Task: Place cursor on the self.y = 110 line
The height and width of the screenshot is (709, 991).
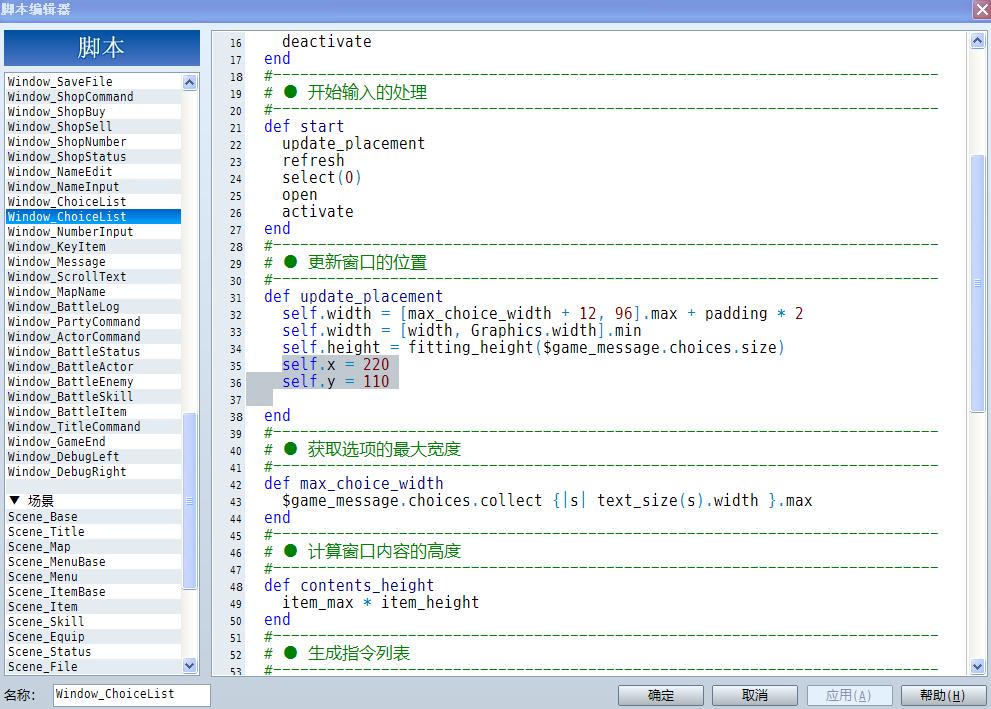Action: click(336, 382)
